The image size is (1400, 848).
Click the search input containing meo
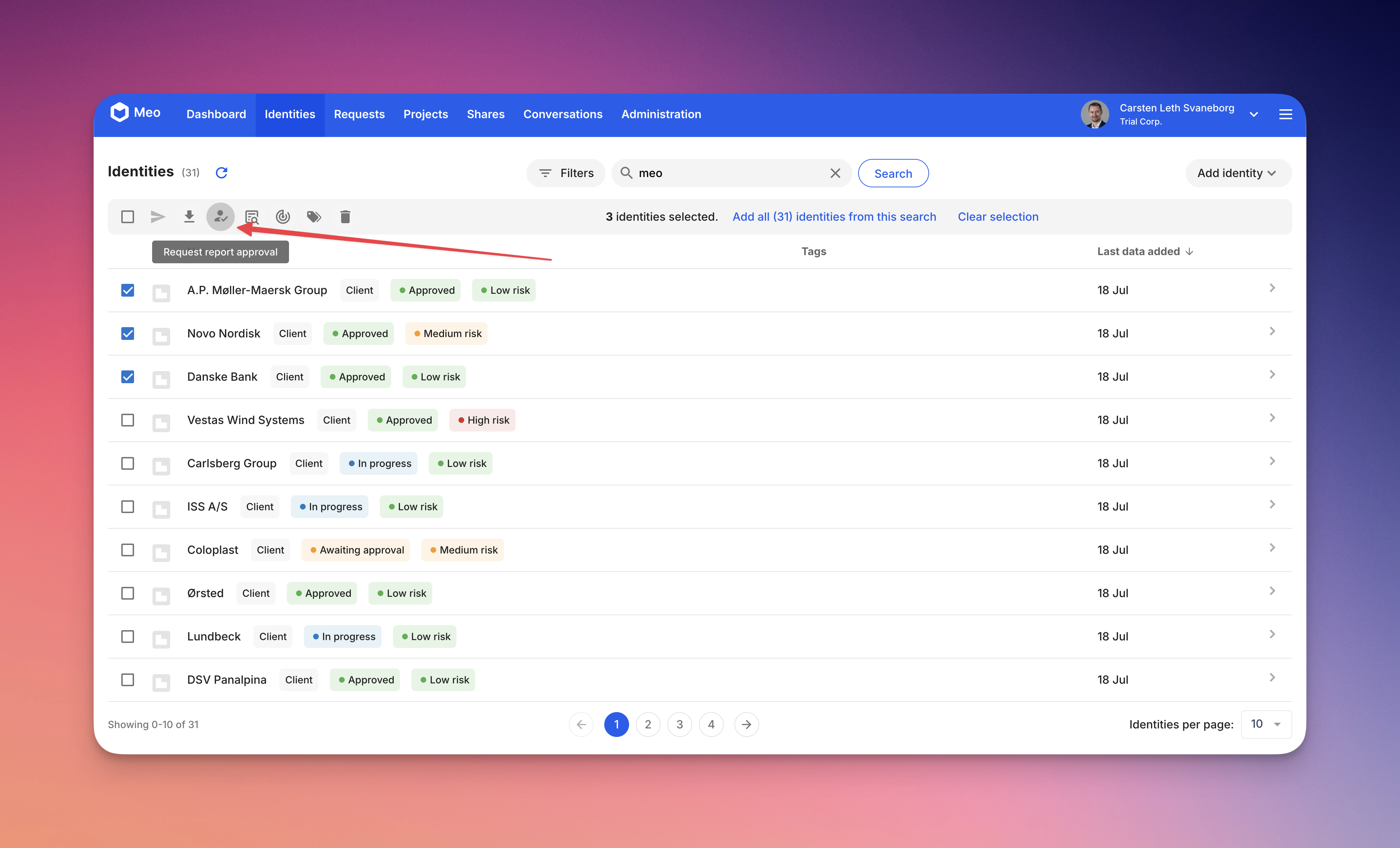731,173
